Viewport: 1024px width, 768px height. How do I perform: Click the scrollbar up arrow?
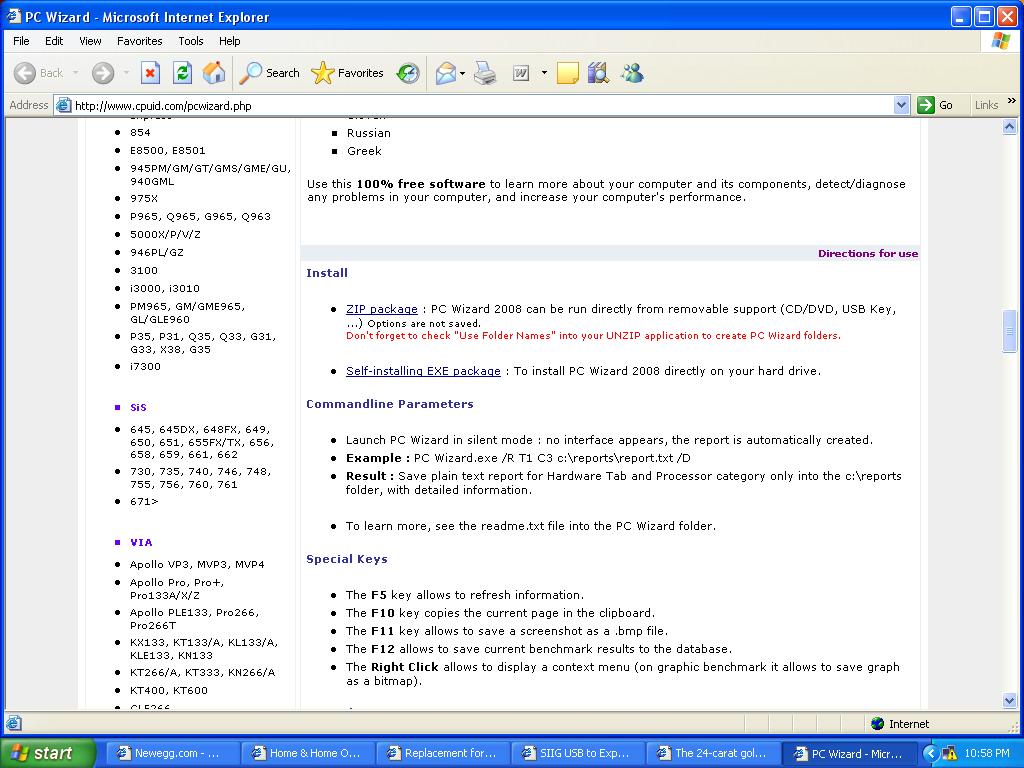(1010, 127)
